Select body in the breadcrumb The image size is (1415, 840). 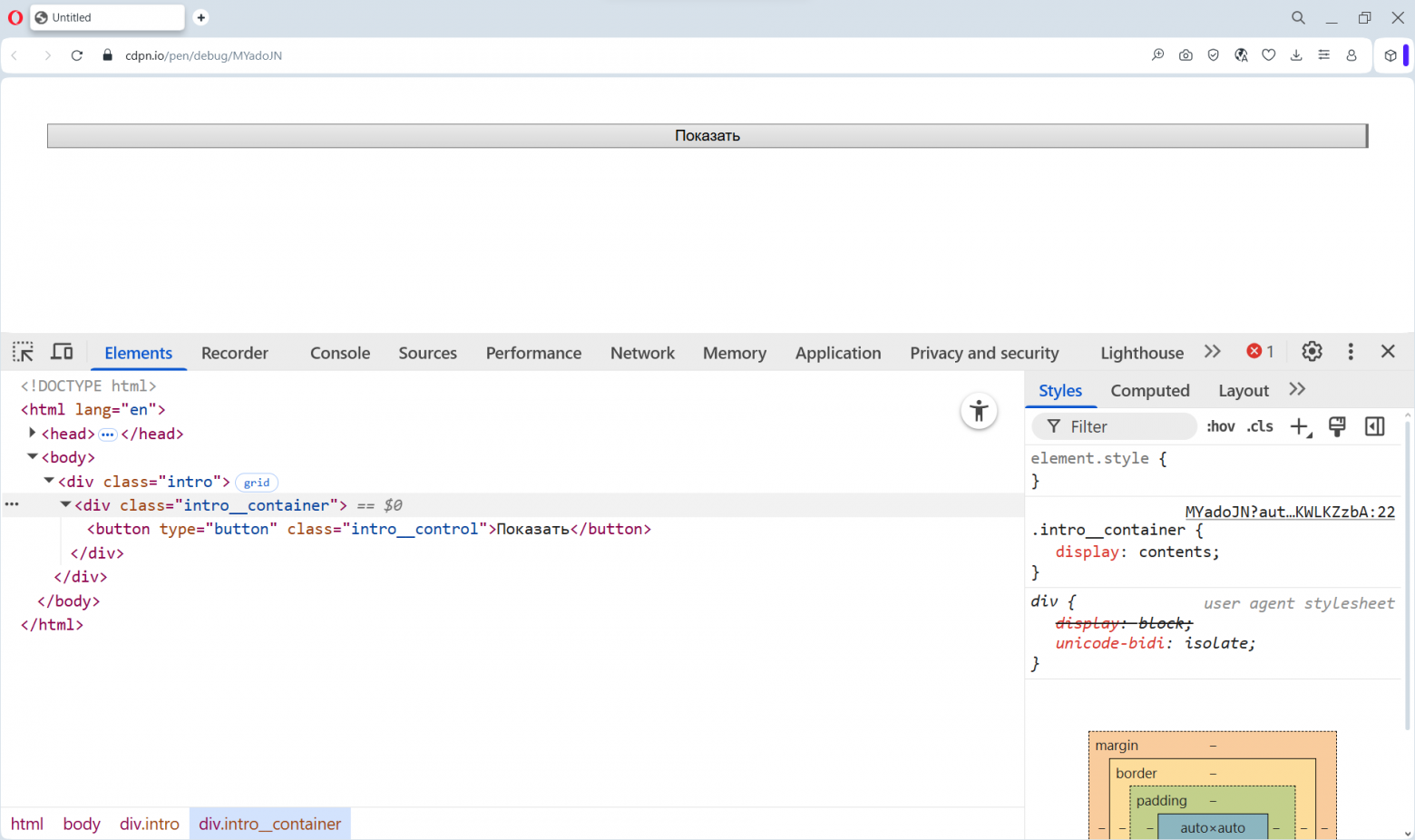82,824
